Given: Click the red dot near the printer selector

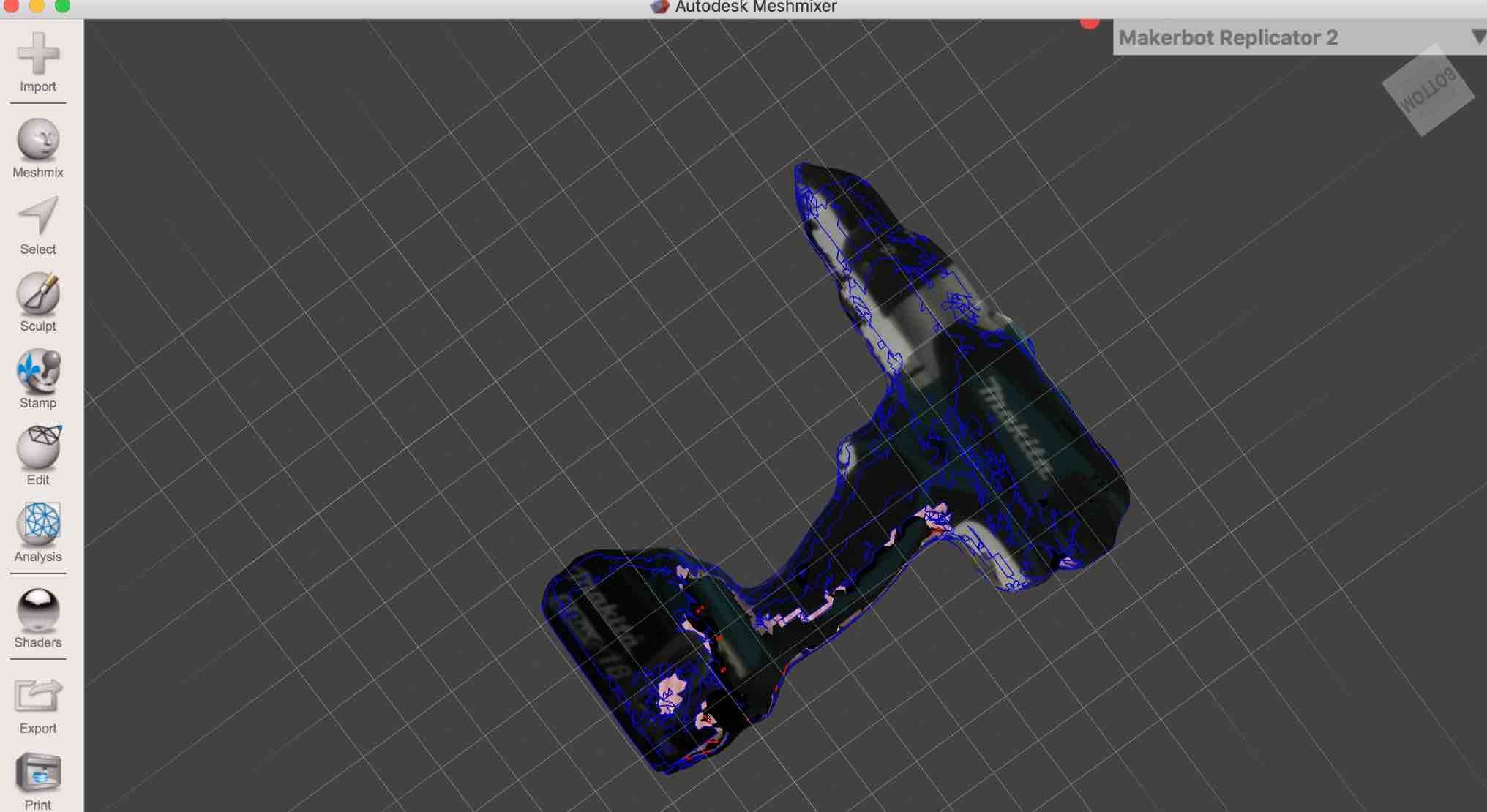Looking at the screenshot, I should tap(1090, 23).
